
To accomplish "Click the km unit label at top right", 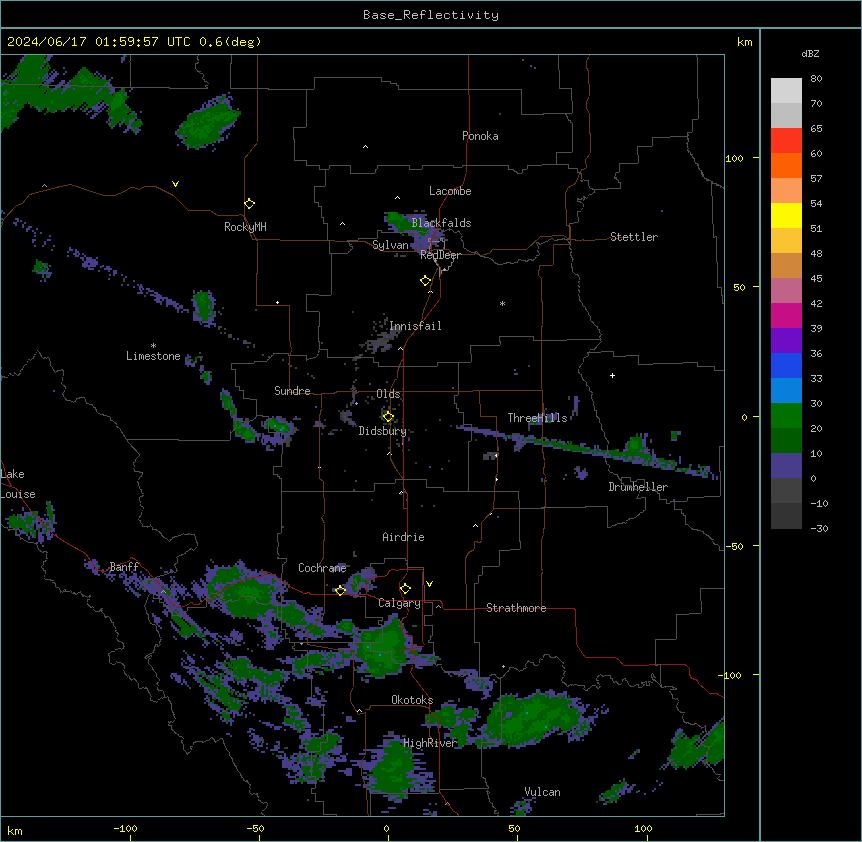I will [x=744, y=42].
